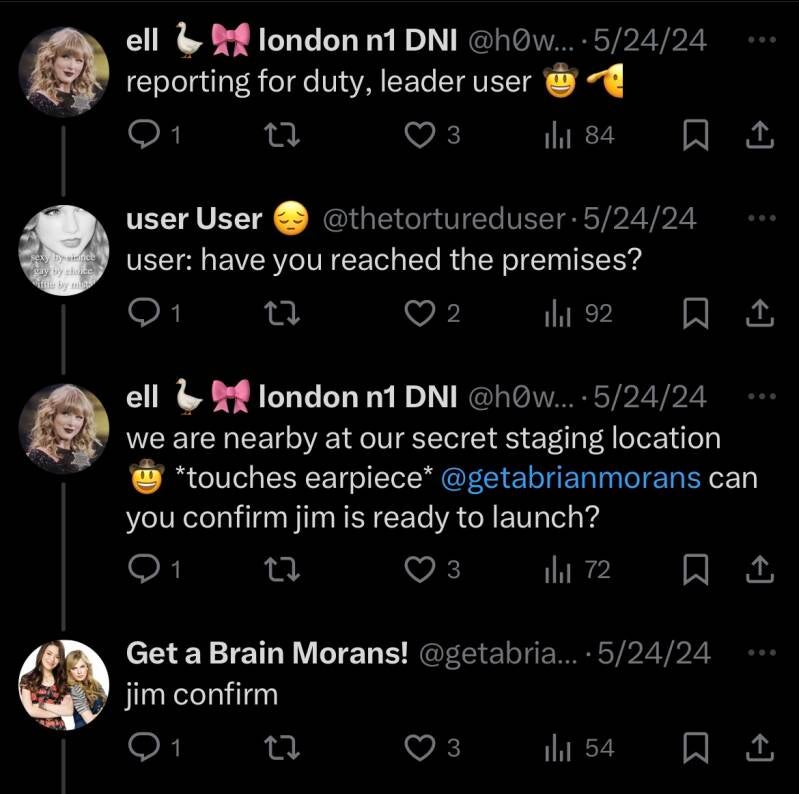Open more options on thetortureduser's tweet
The width and height of the screenshot is (799, 794).
coord(761,219)
